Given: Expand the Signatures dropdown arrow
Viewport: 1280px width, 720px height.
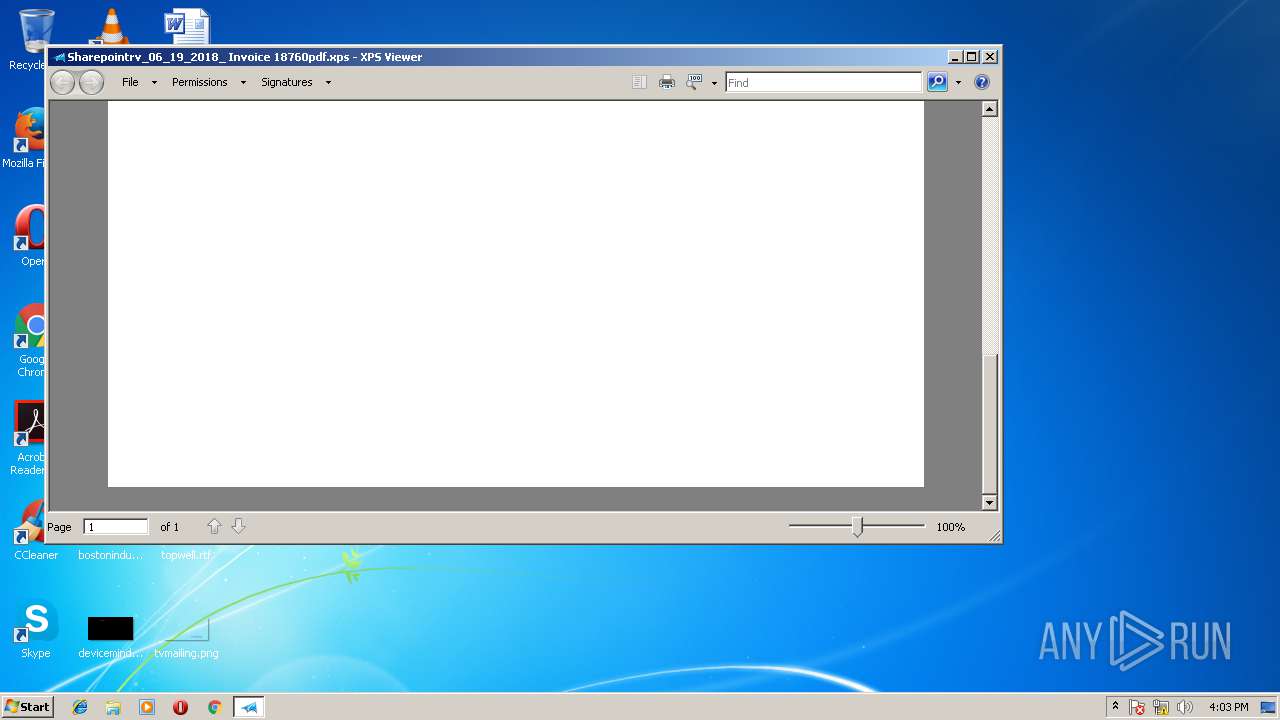Looking at the screenshot, I should (x=328, y=83).
